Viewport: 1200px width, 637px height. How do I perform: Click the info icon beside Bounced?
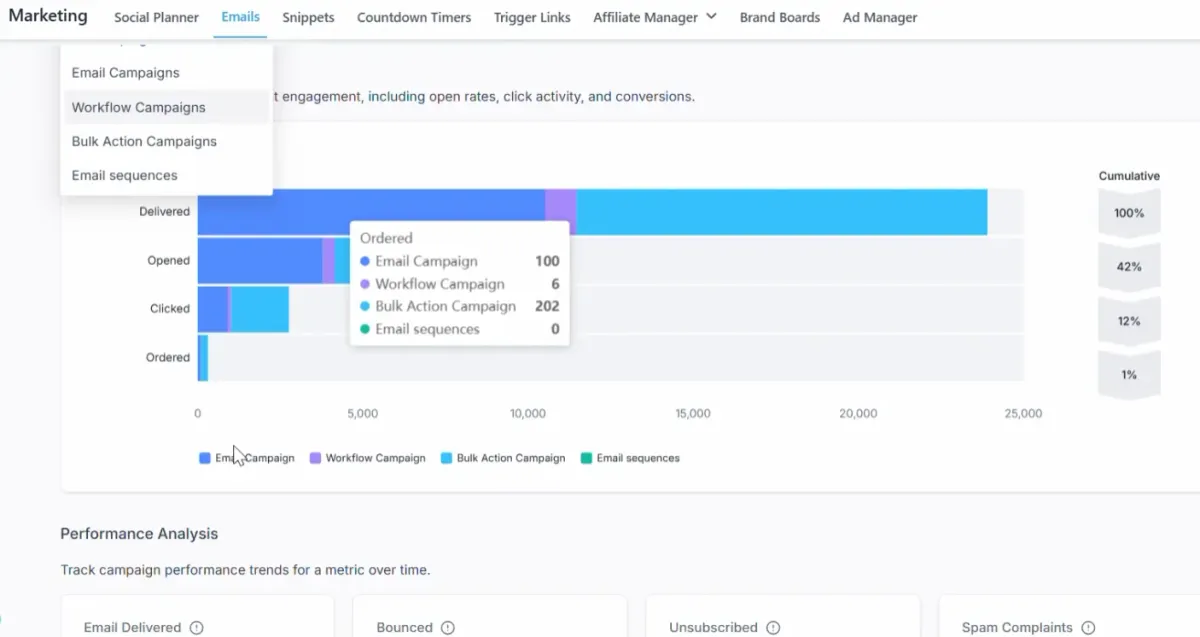[x=446, y=628]
